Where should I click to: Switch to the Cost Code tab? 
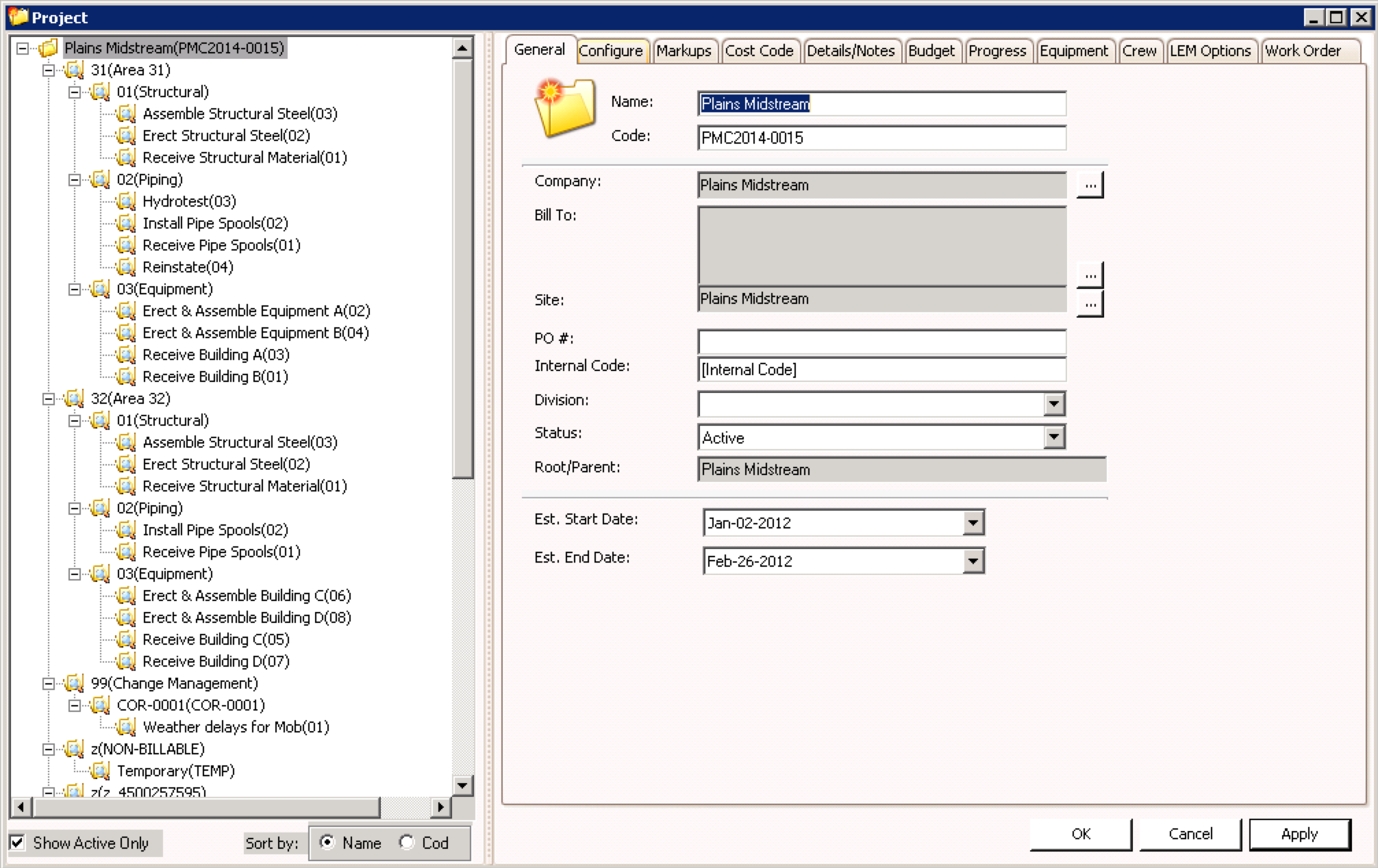[758, 51]
